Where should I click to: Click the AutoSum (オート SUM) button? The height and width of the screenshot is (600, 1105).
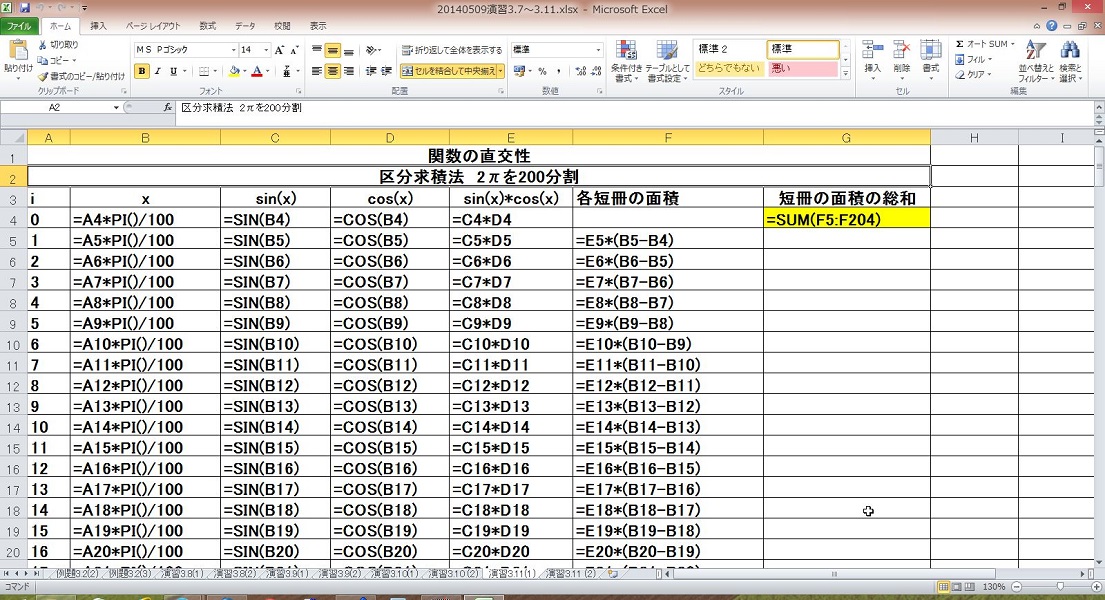coord(984,44)
